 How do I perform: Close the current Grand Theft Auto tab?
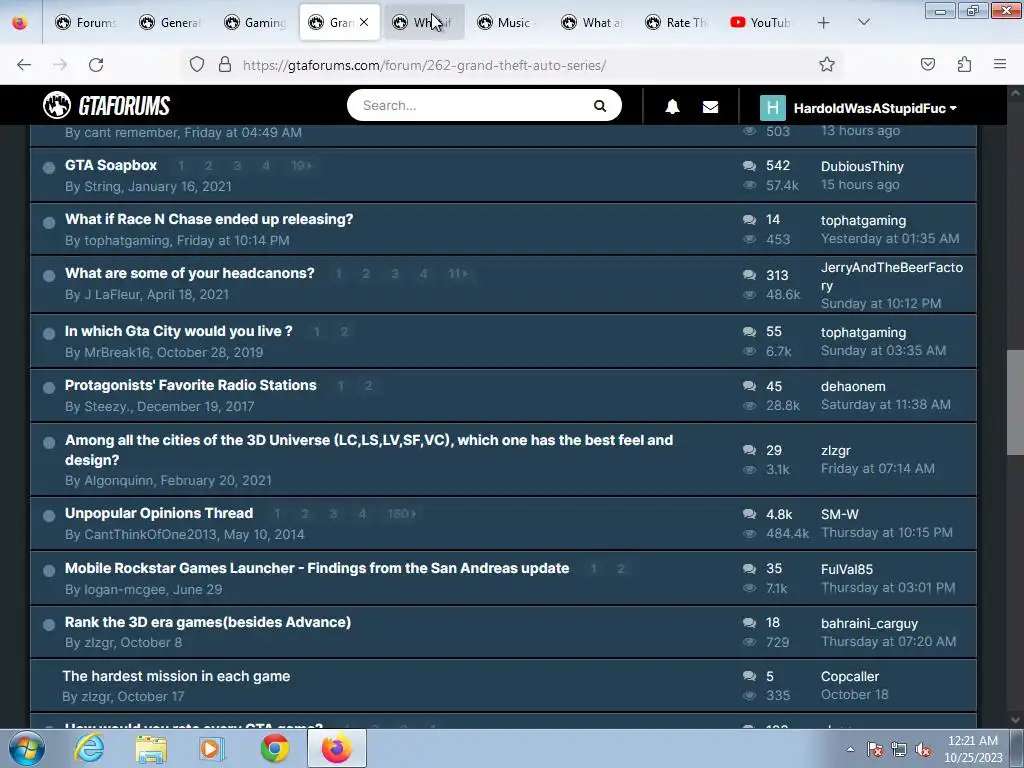[x=364, y=22]
